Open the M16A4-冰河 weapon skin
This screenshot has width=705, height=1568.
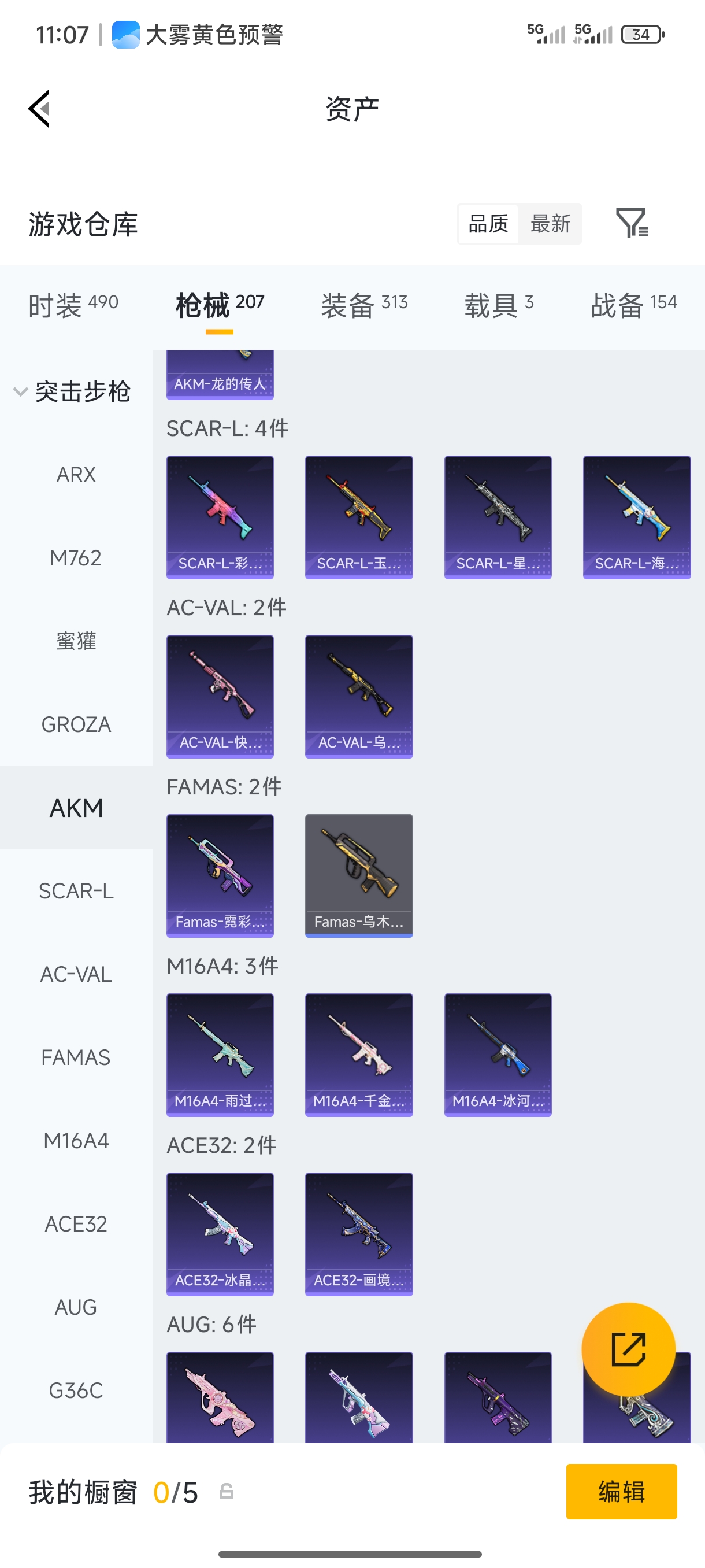pyautogui.click(x=498, y=1055)
